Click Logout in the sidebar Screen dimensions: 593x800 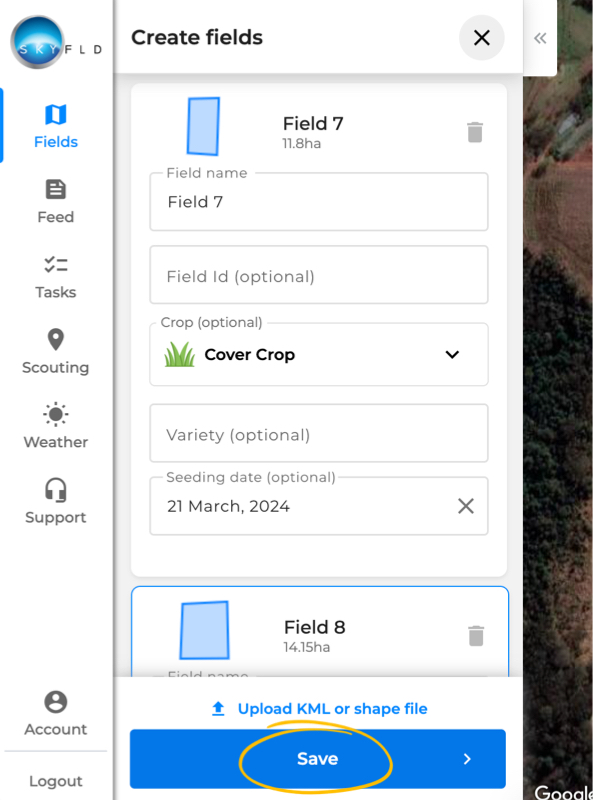coord(56,781)
